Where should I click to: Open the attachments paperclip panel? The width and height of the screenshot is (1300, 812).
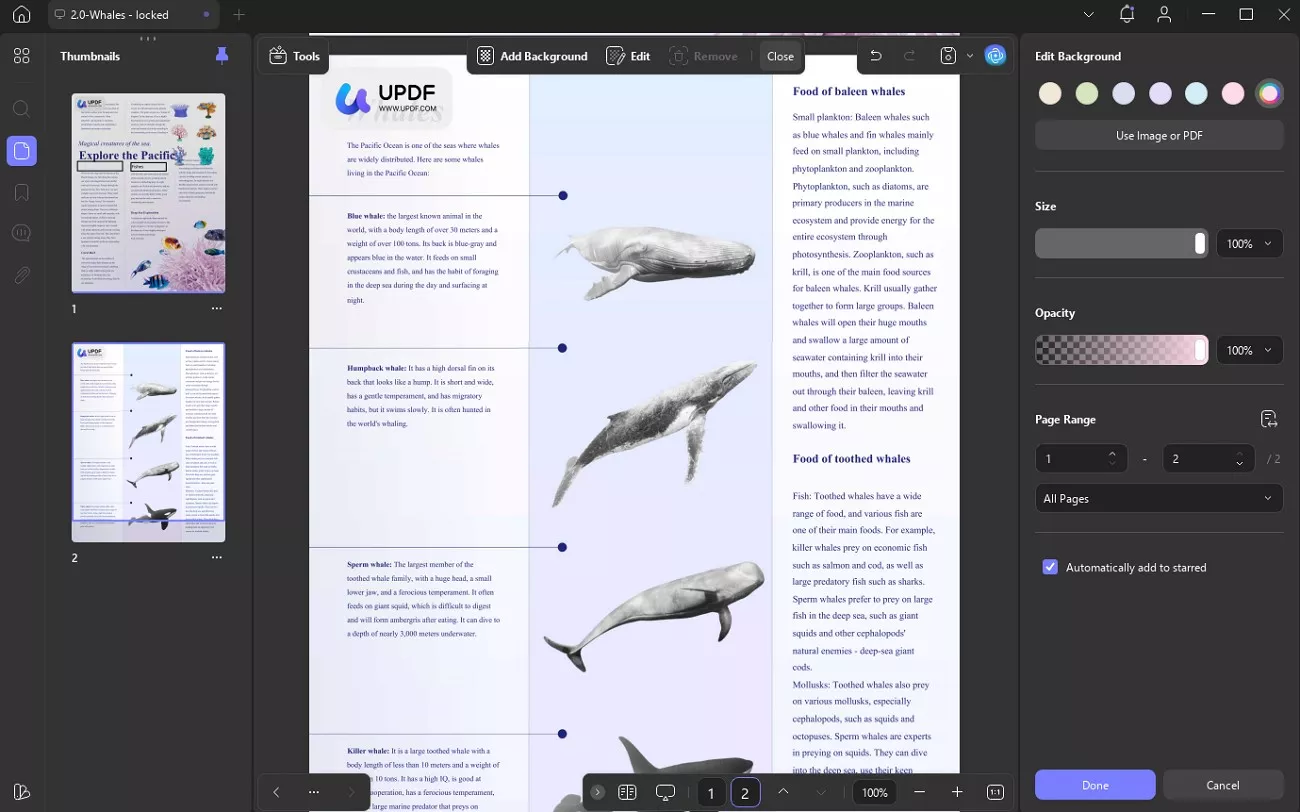(22, 275)
